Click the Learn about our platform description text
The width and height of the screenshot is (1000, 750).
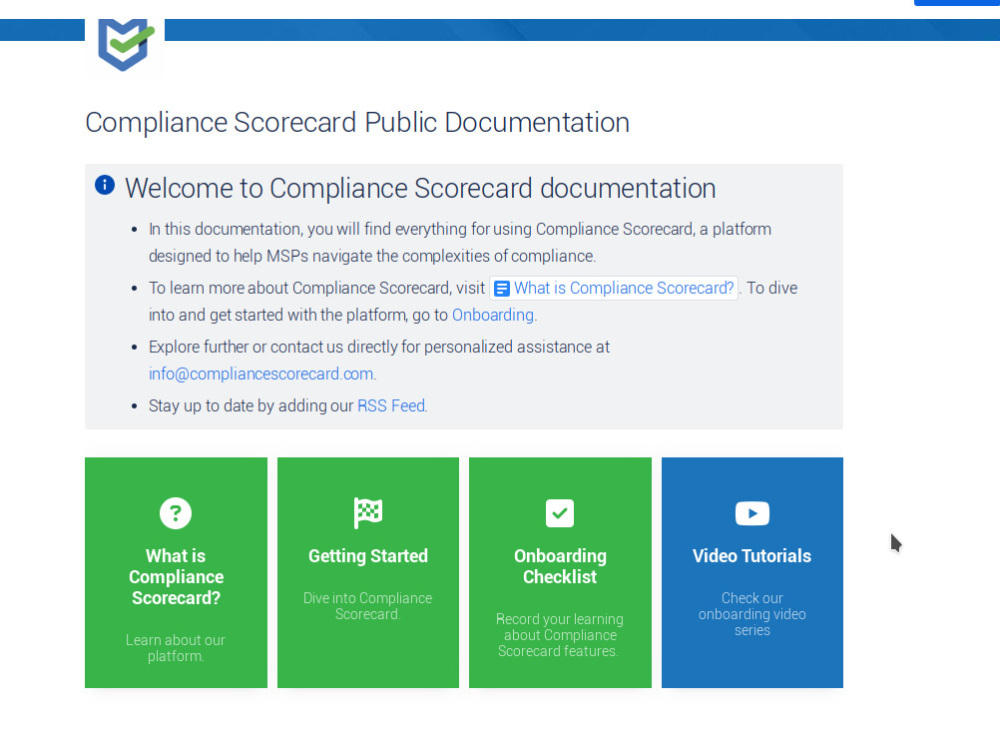click(x=175, y=648)
